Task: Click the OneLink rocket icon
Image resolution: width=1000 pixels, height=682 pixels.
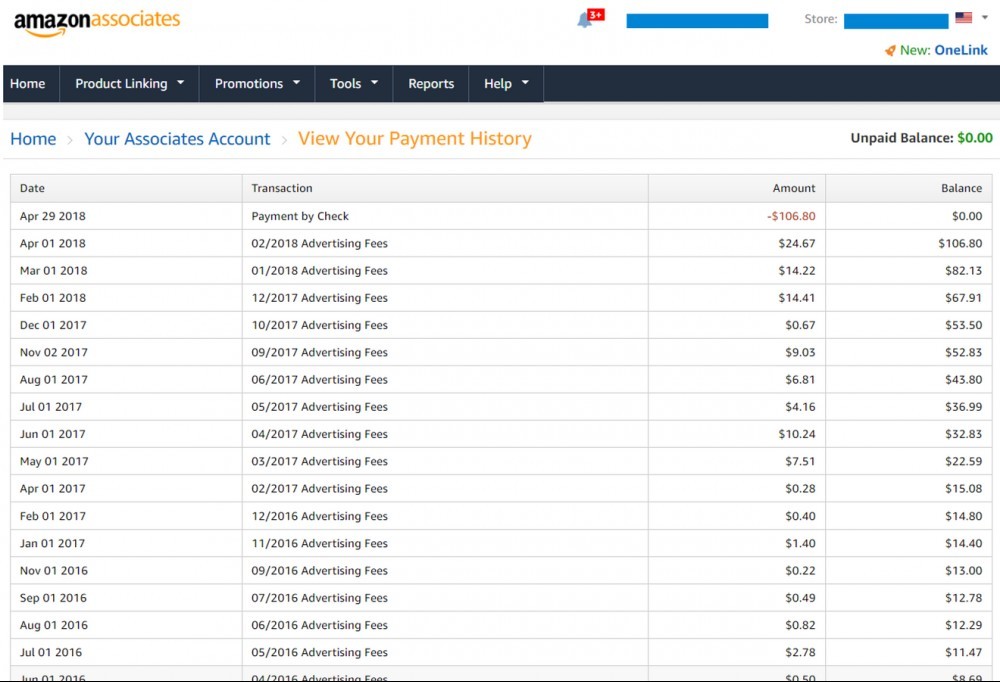Action: (x=890, y=50)
